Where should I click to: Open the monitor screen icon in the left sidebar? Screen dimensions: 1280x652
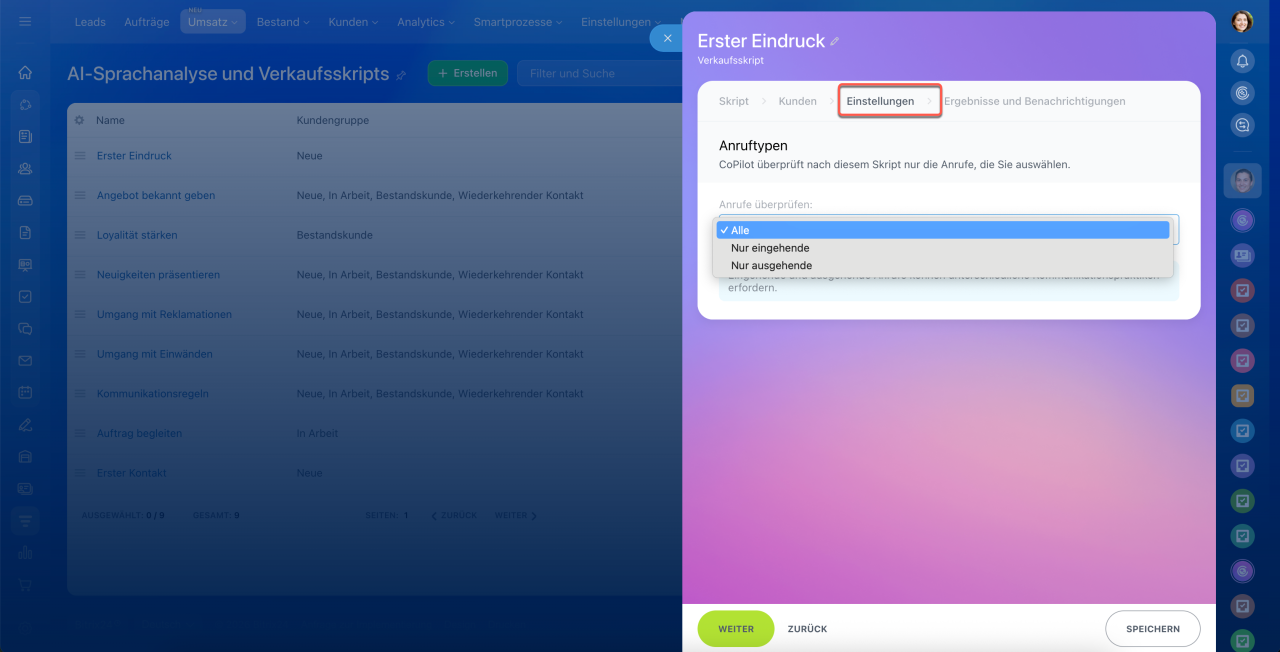[25, 265]
